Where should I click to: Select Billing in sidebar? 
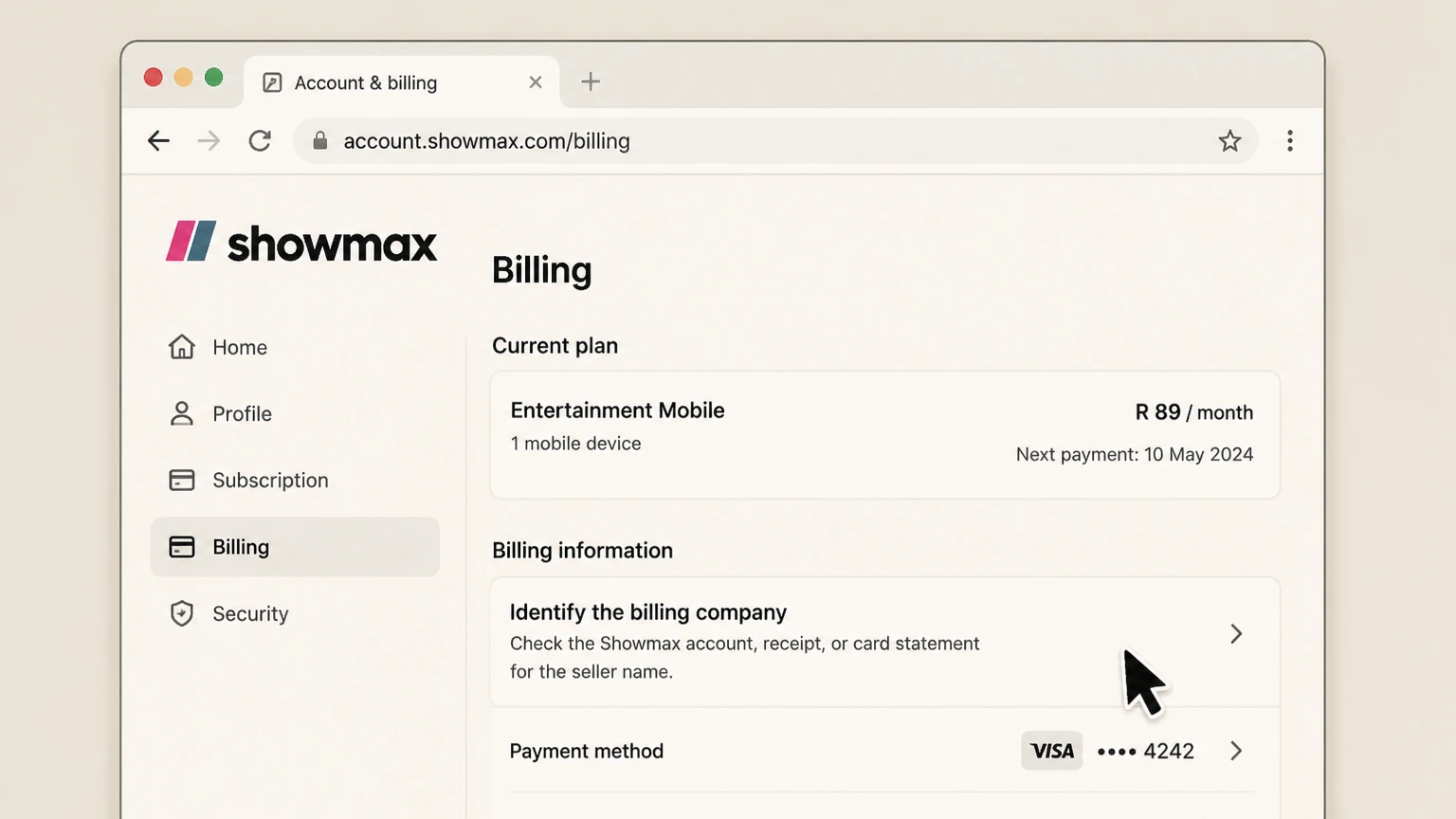(x=295, y=547)
